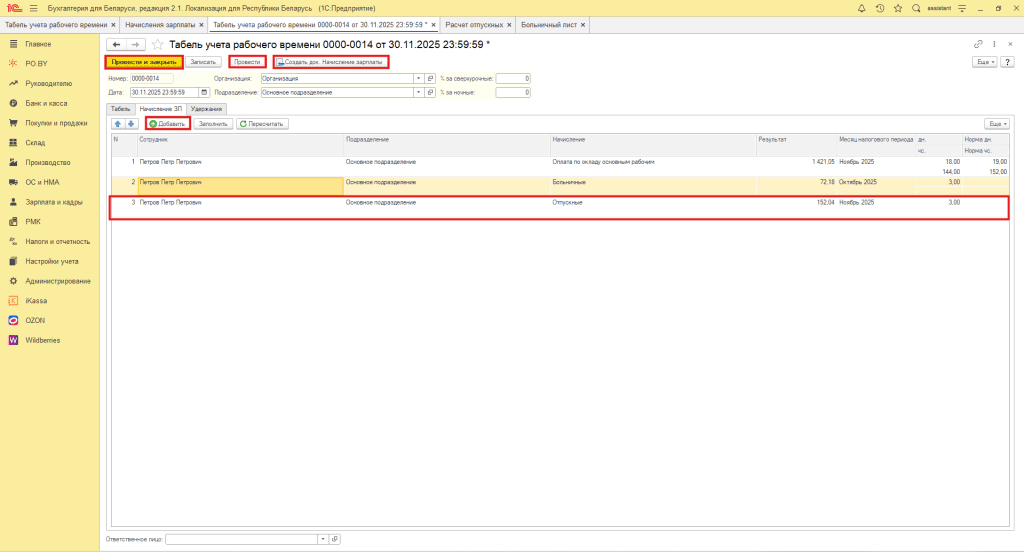The image size is (1024, 552).
Task: Click the copy link chain icon
Action: click(x=978, y=45)
